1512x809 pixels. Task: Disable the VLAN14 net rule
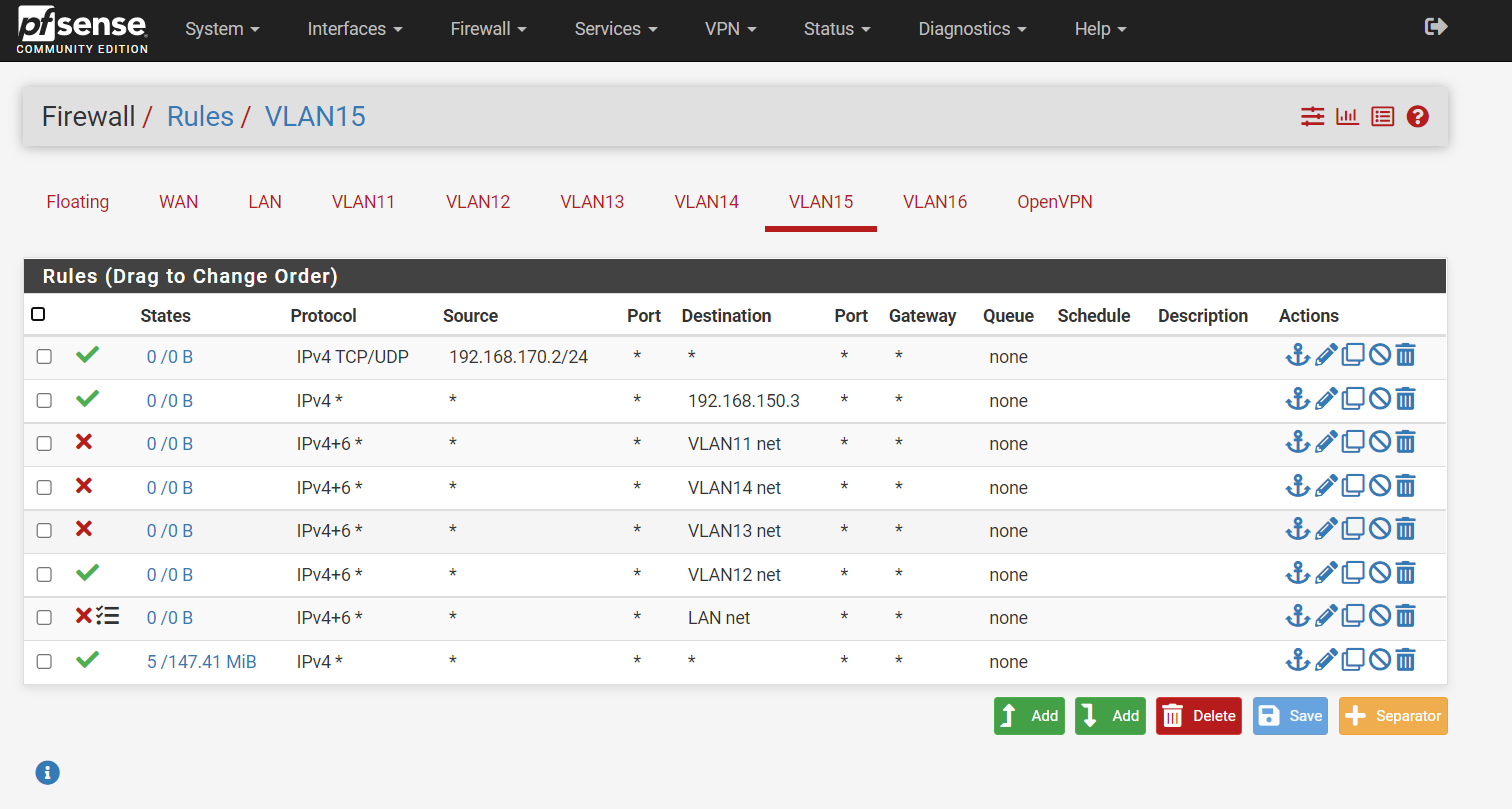click(1380, 486)
